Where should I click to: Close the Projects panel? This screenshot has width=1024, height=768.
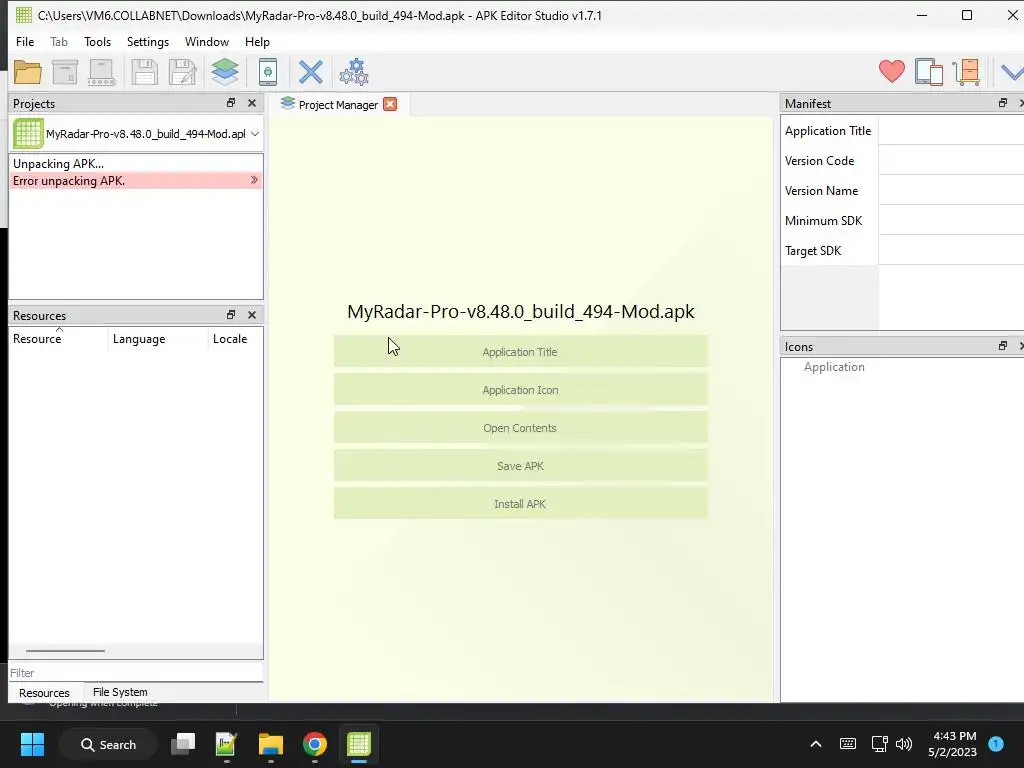tap(252, 103)
